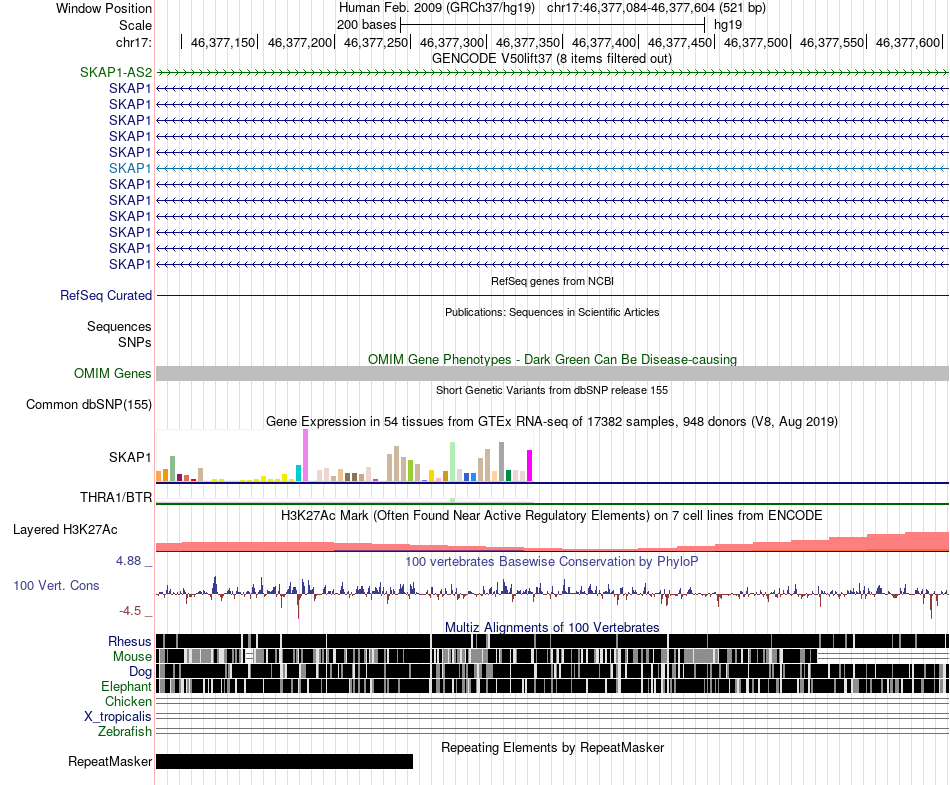Open the RefSeq genes from NCBI title
Screen dimensions: 950x785
tap(552, 281)
